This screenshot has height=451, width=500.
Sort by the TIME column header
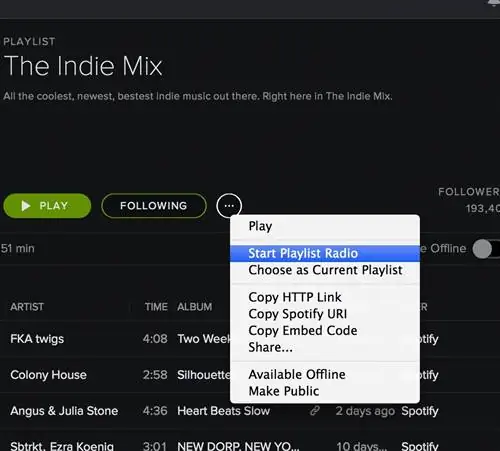click(156, 307)
